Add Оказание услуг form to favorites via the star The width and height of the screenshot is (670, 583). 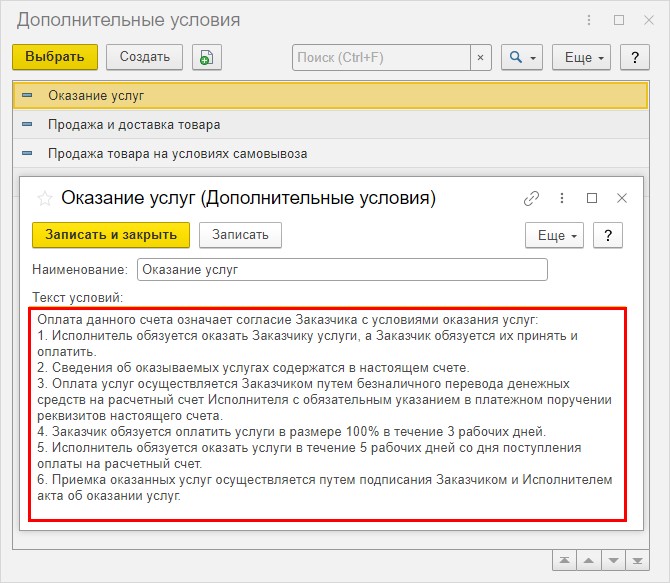[x=44, y=198]
